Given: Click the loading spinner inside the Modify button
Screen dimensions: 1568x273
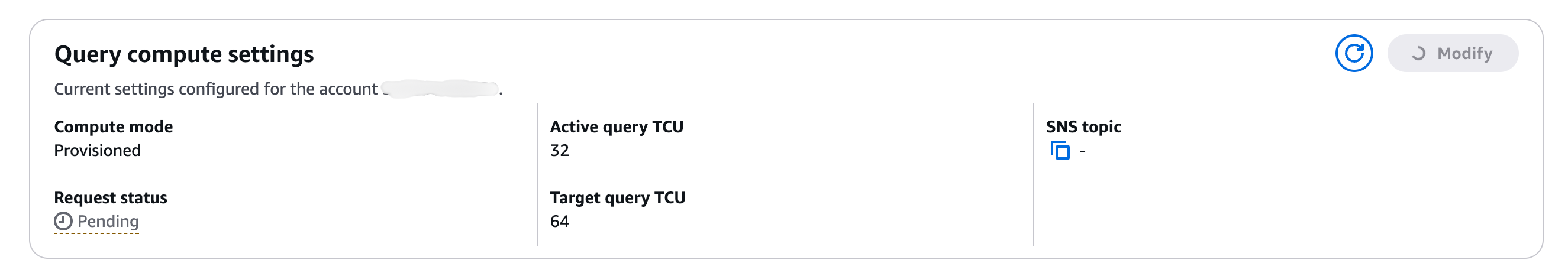Looking at the screenshot, I should tap(1418, 54).
